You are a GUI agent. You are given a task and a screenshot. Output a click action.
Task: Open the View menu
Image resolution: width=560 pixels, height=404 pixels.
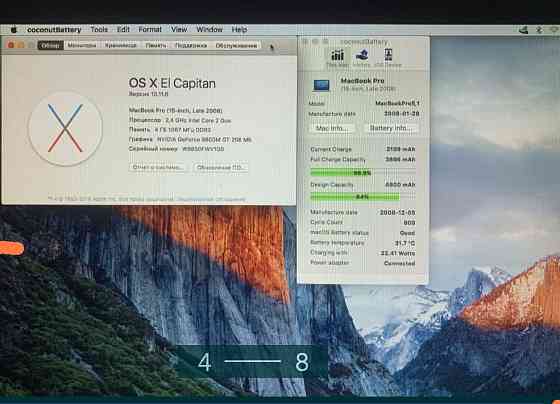pyautogui.click(x=179, y=30)
